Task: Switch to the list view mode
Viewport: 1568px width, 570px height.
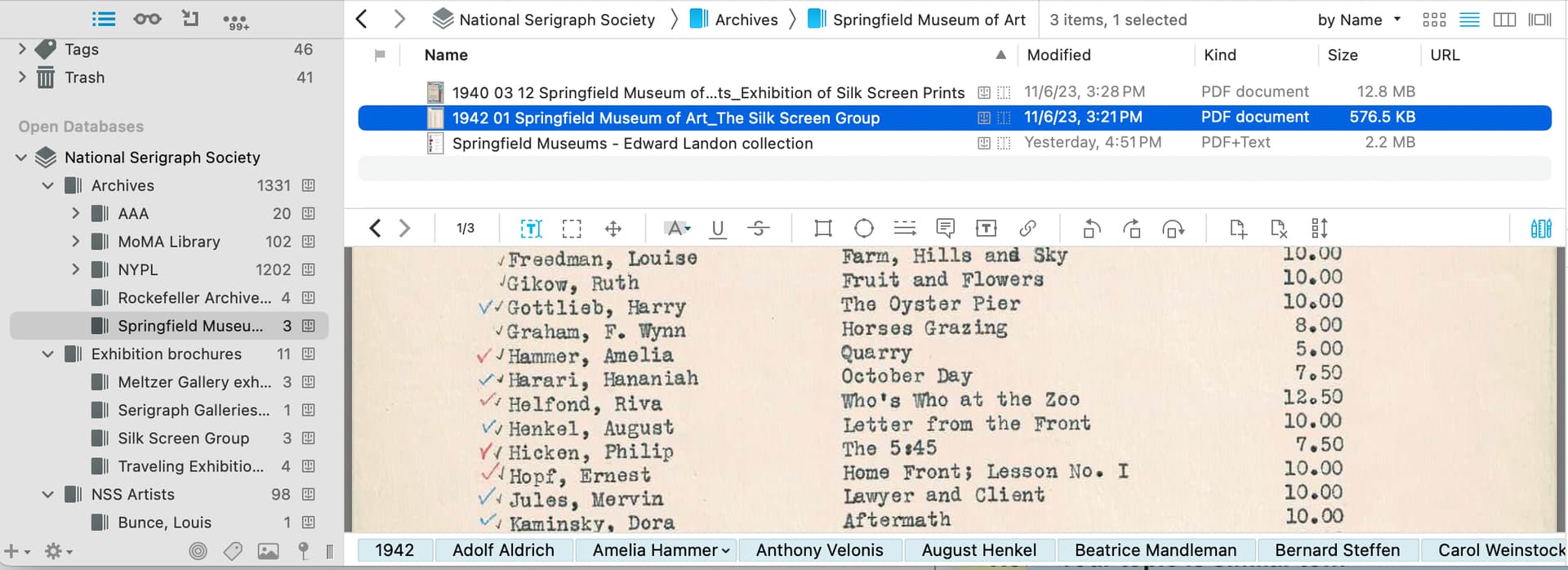Action: [1469, 20]
